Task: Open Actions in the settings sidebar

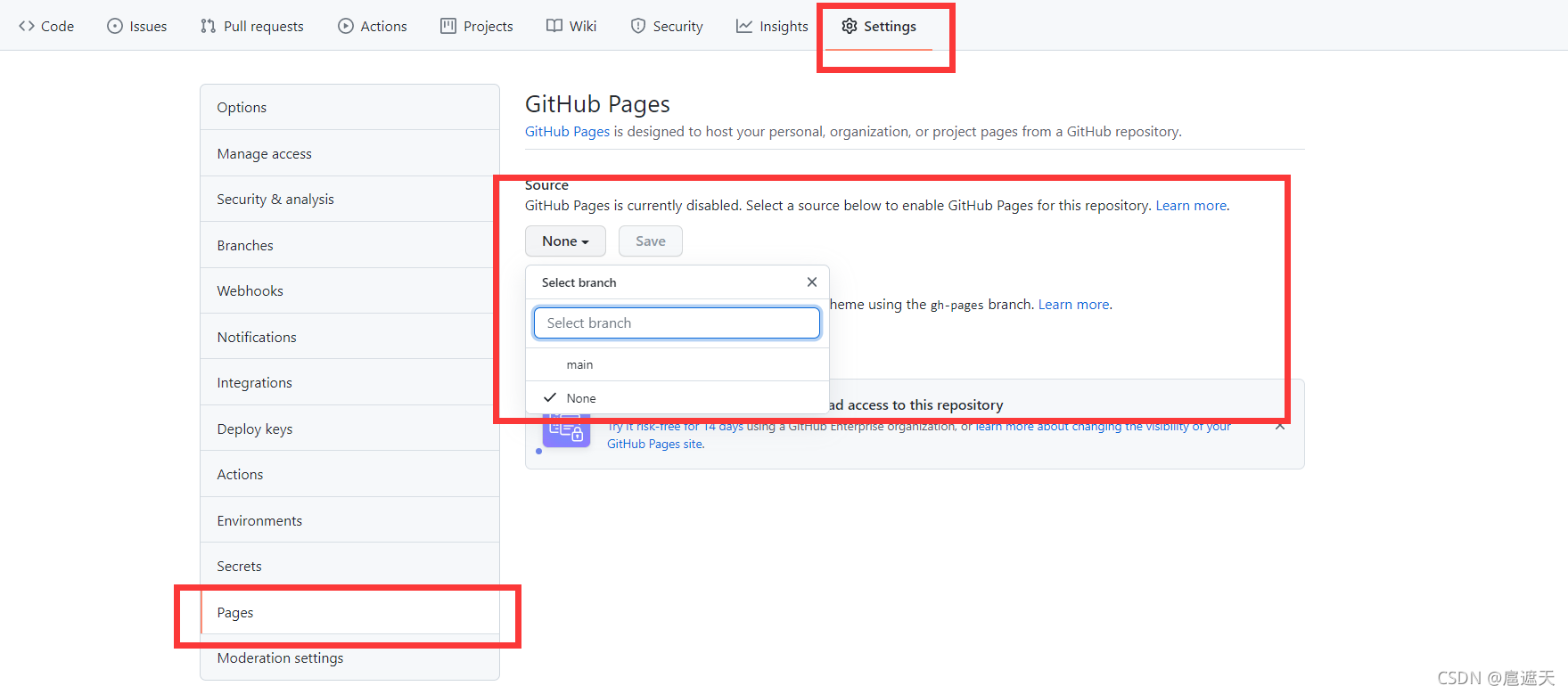Action: point(349,474)
